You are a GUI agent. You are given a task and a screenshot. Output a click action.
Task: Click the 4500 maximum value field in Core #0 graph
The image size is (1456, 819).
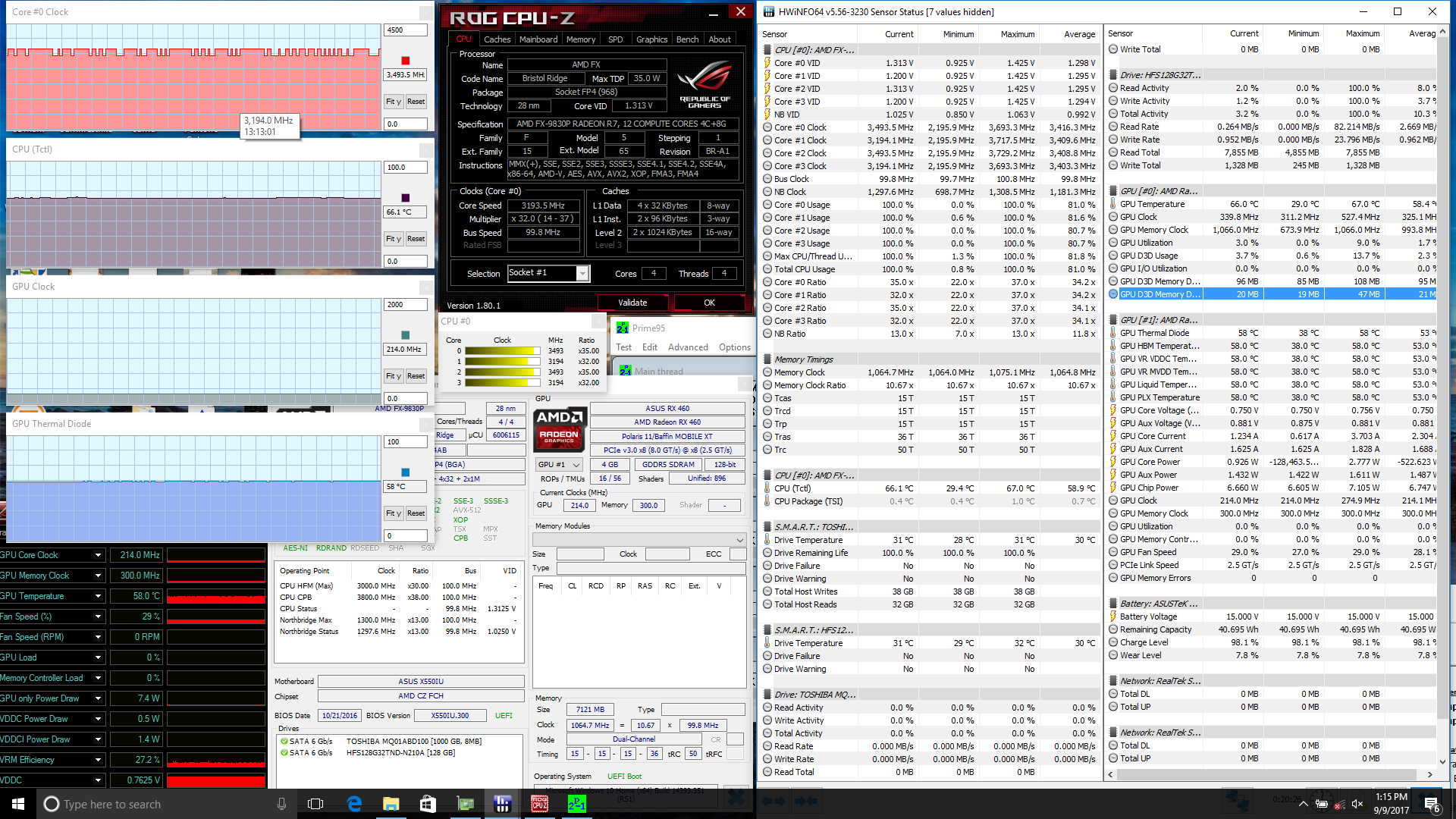click(x=406, y=30)
